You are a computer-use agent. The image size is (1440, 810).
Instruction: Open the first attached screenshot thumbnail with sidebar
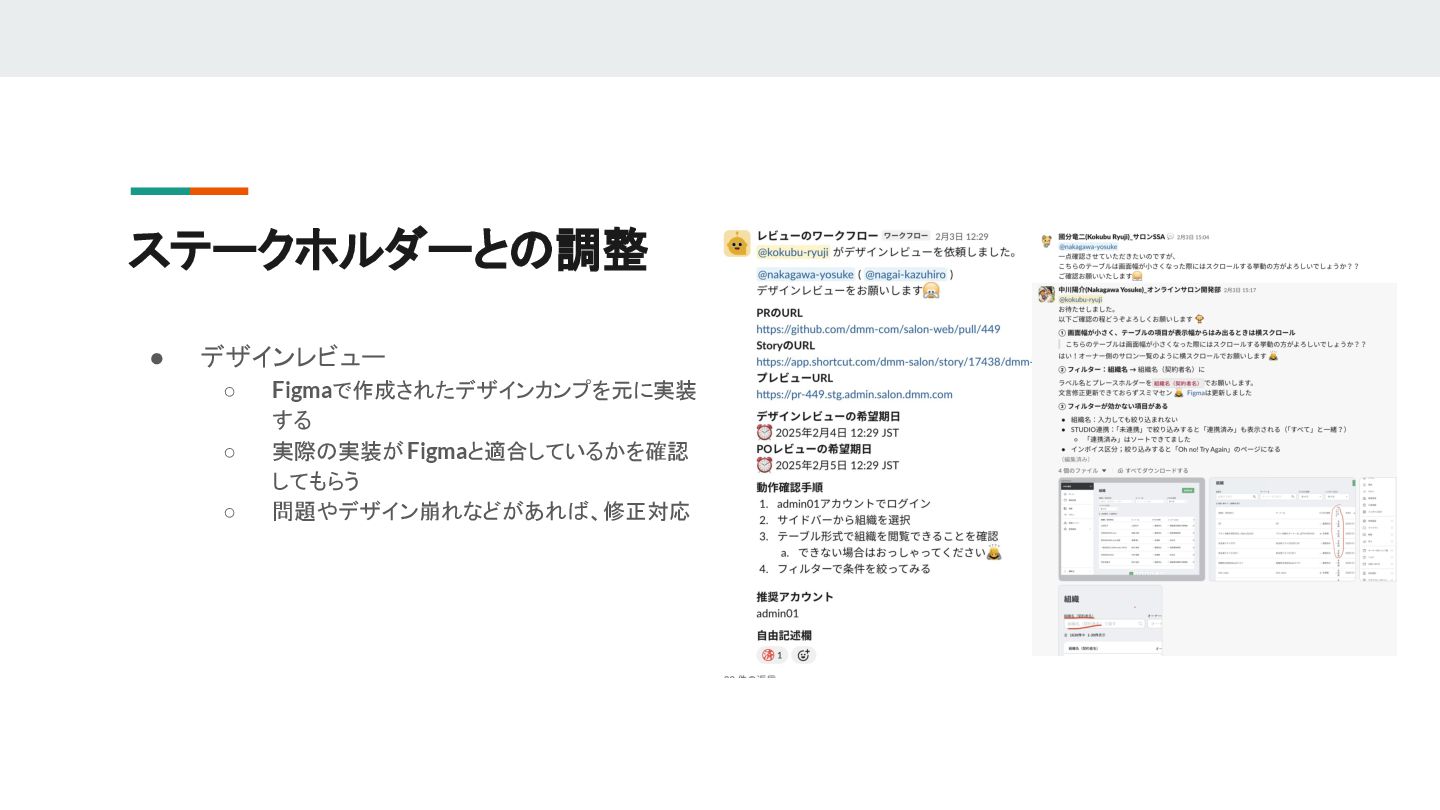coord(1132,529)
